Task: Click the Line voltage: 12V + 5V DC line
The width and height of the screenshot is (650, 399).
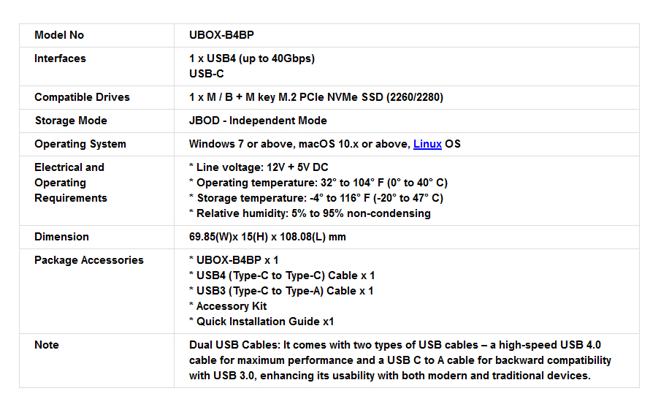Action: click(259, 167)
